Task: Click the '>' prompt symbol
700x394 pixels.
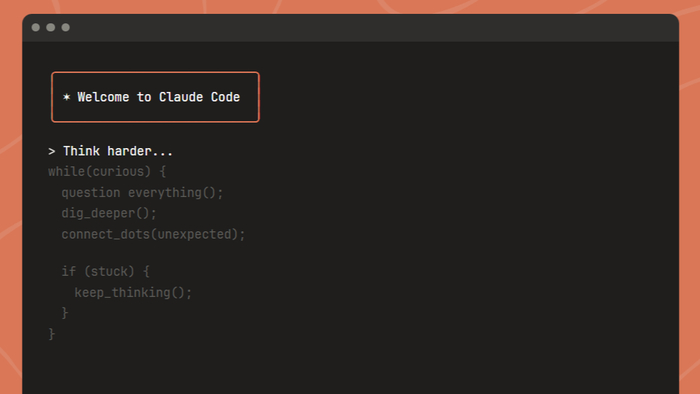Action: click(52, 152)
